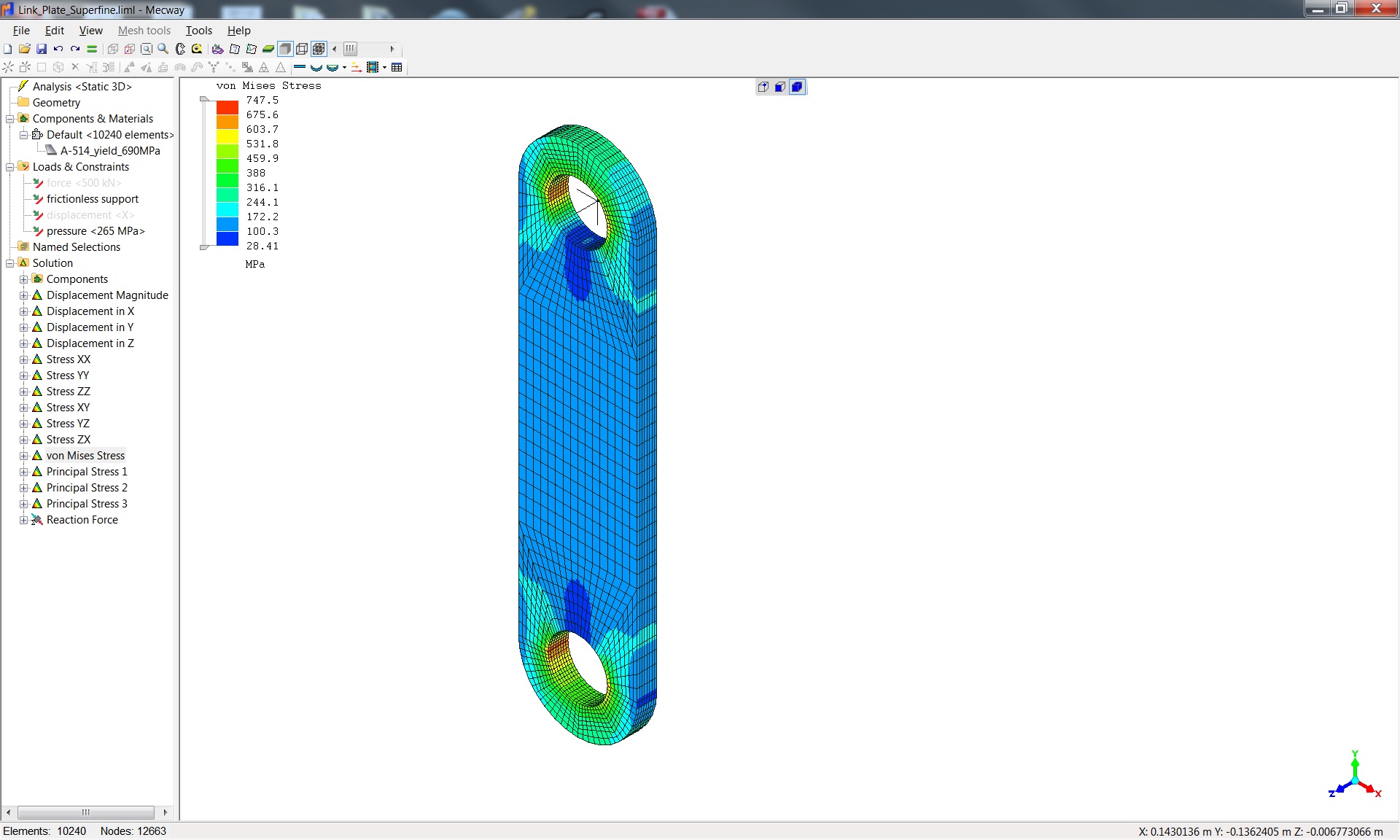Click the von Mises Stress legend title
This screenshot has width=1400, height=840.
(x=268, y=85)
